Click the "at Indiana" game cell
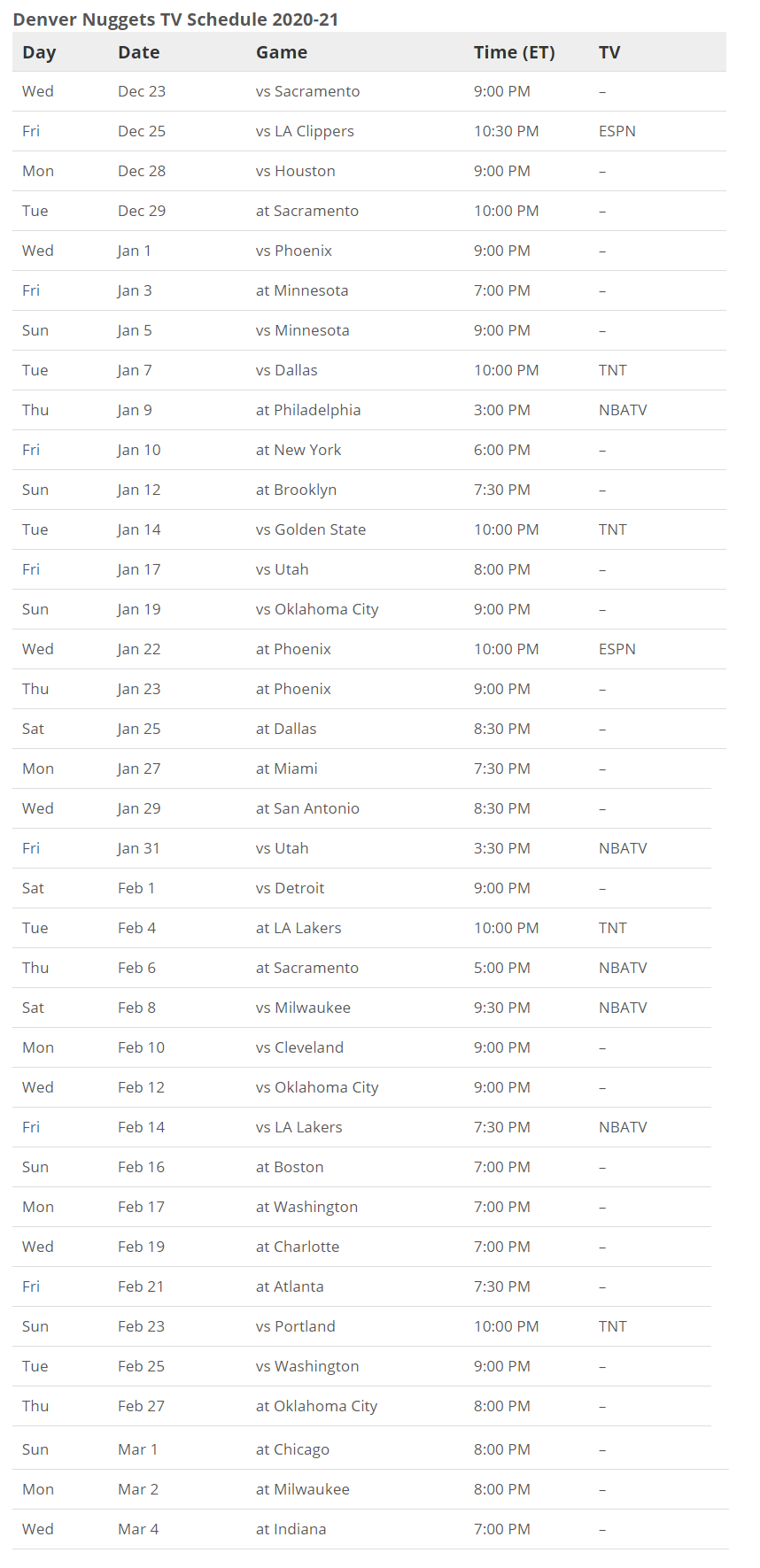 click(291, 1529)
